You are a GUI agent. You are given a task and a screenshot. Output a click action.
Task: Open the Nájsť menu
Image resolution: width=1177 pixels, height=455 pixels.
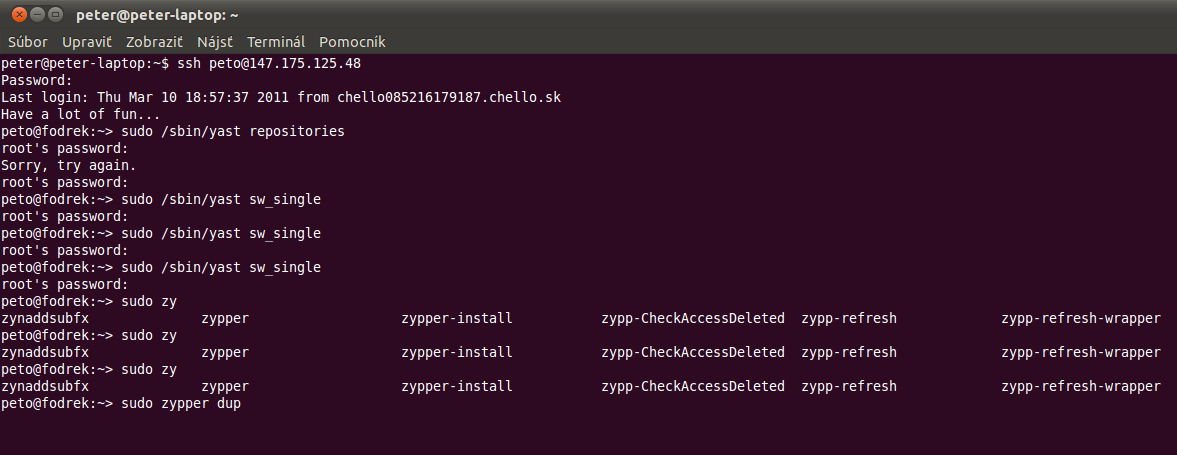215,42
